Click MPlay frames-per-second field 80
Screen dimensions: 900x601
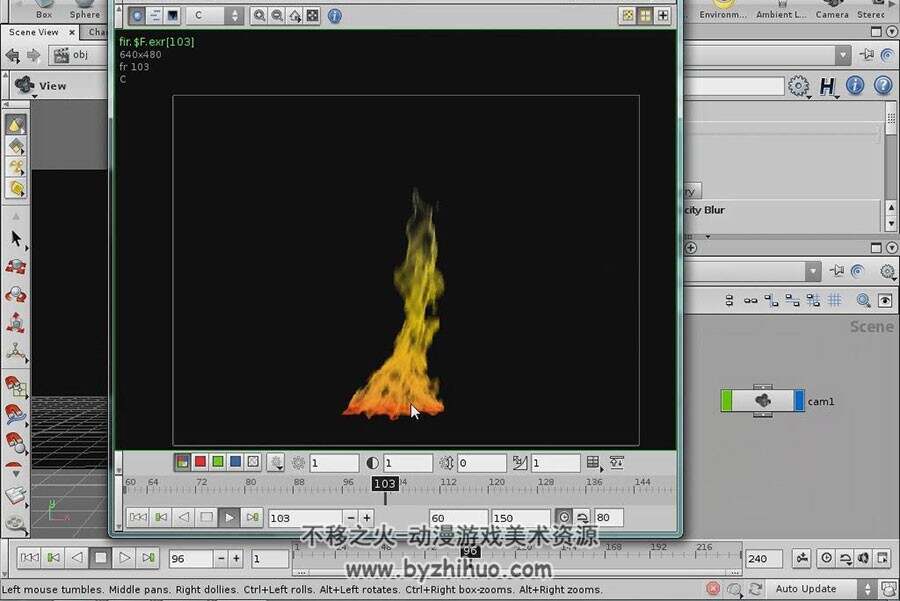608,518
